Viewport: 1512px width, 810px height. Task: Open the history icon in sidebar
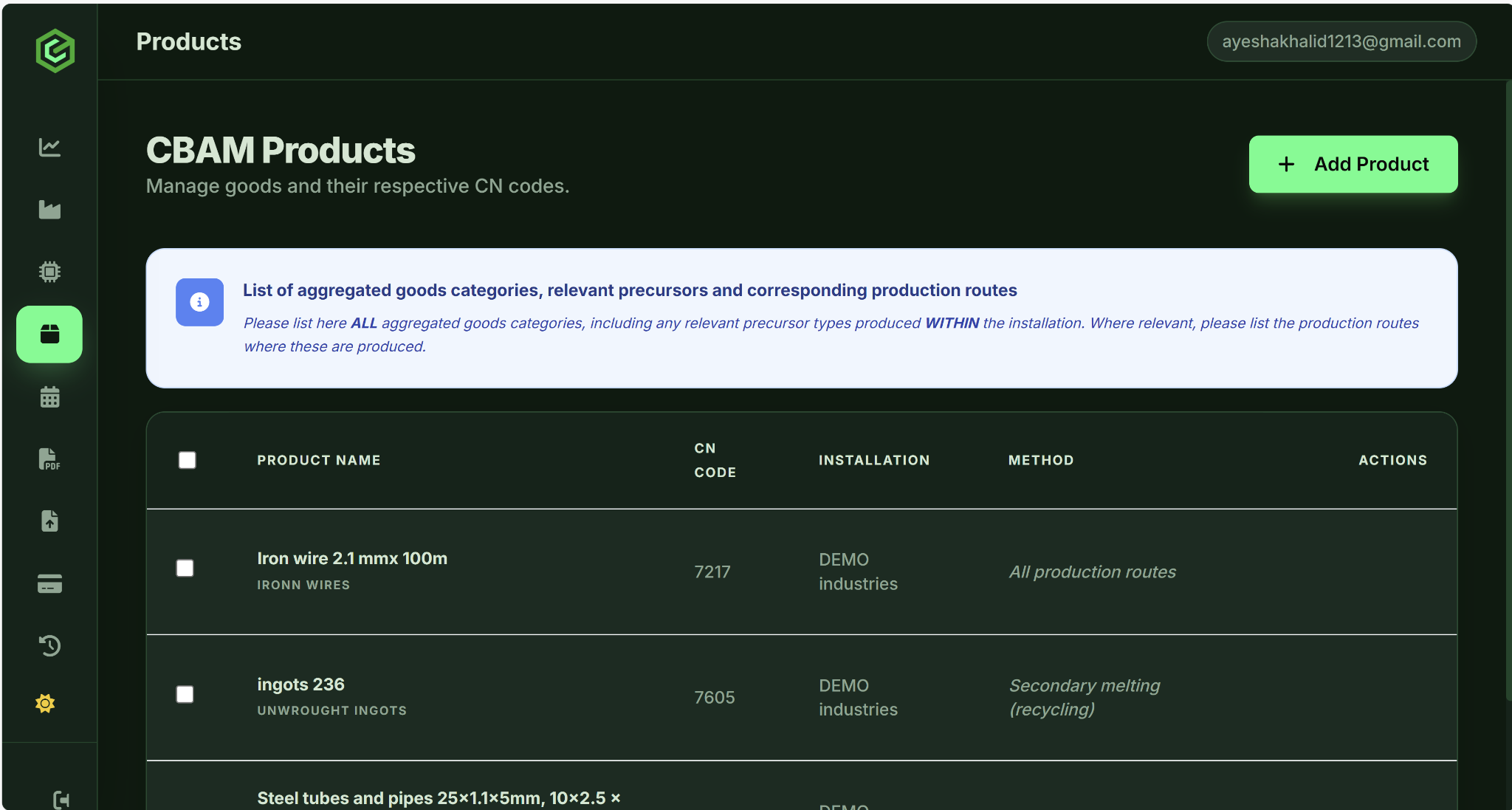(x=49, y=645)
